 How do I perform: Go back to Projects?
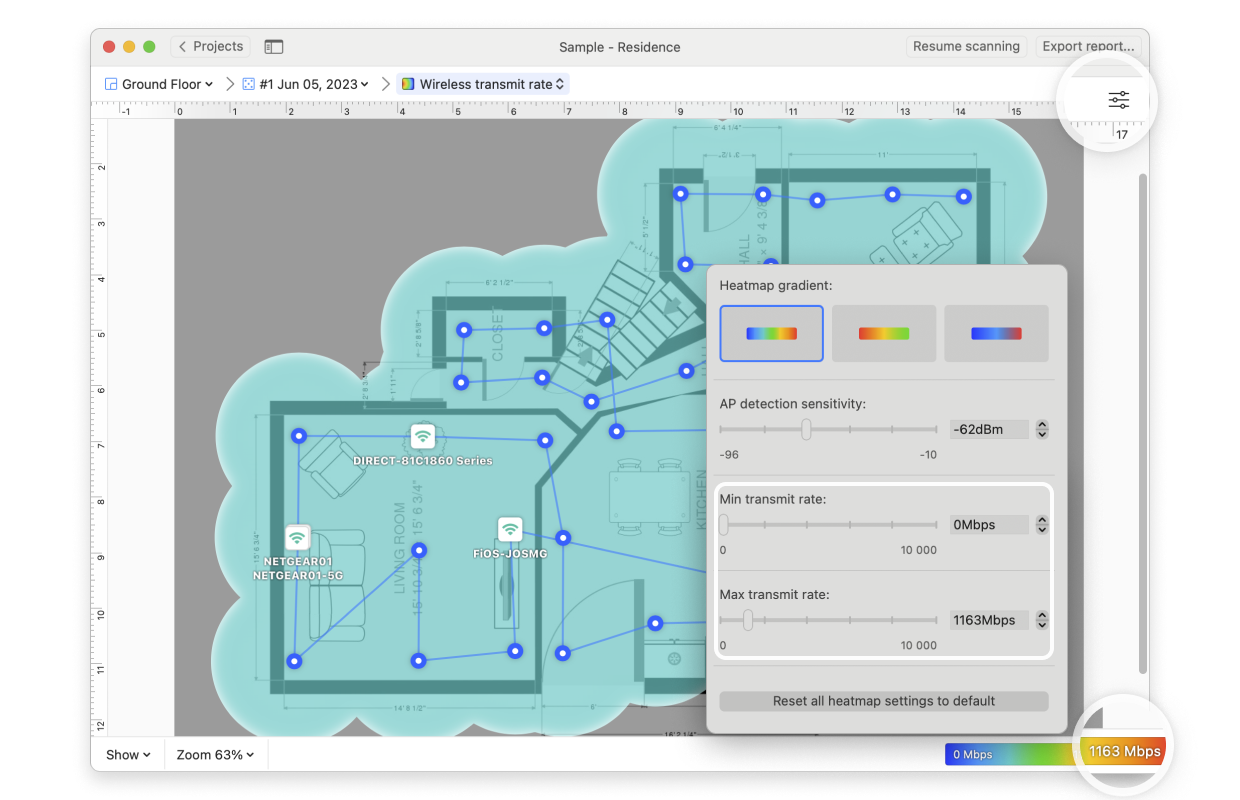click(209, 47)
